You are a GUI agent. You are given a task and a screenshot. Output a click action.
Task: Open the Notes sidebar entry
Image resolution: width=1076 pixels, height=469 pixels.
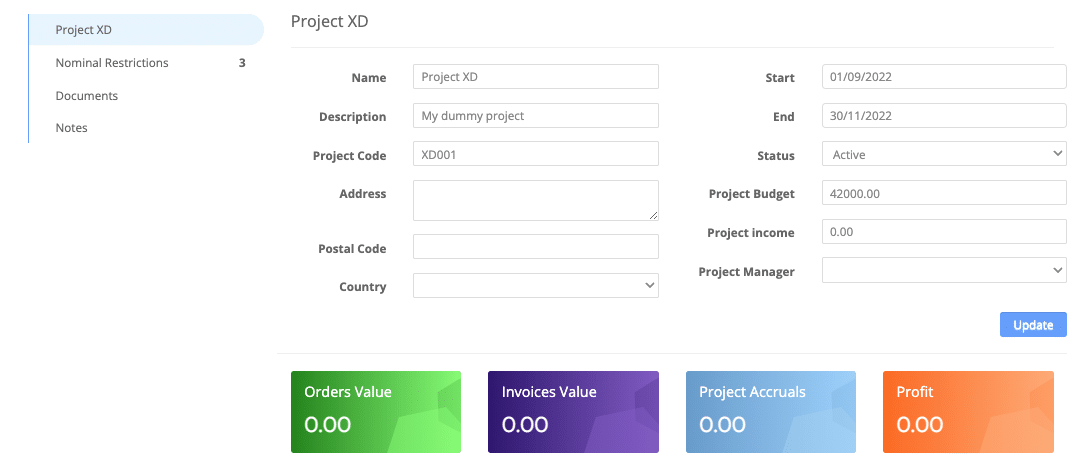coord(145,128)
